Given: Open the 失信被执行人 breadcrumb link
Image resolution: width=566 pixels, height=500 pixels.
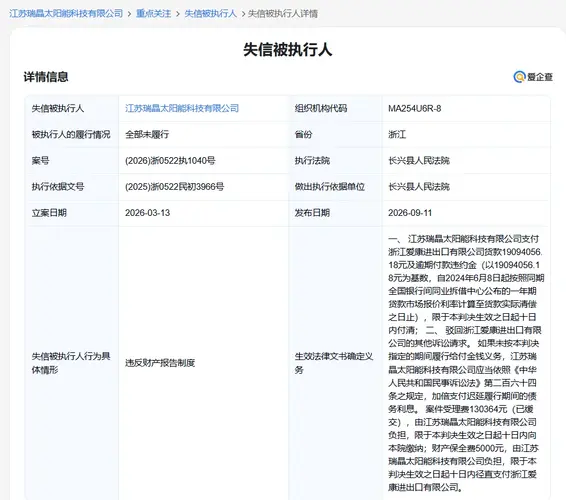Looking at the screenshot, I should tap(210, 14).
